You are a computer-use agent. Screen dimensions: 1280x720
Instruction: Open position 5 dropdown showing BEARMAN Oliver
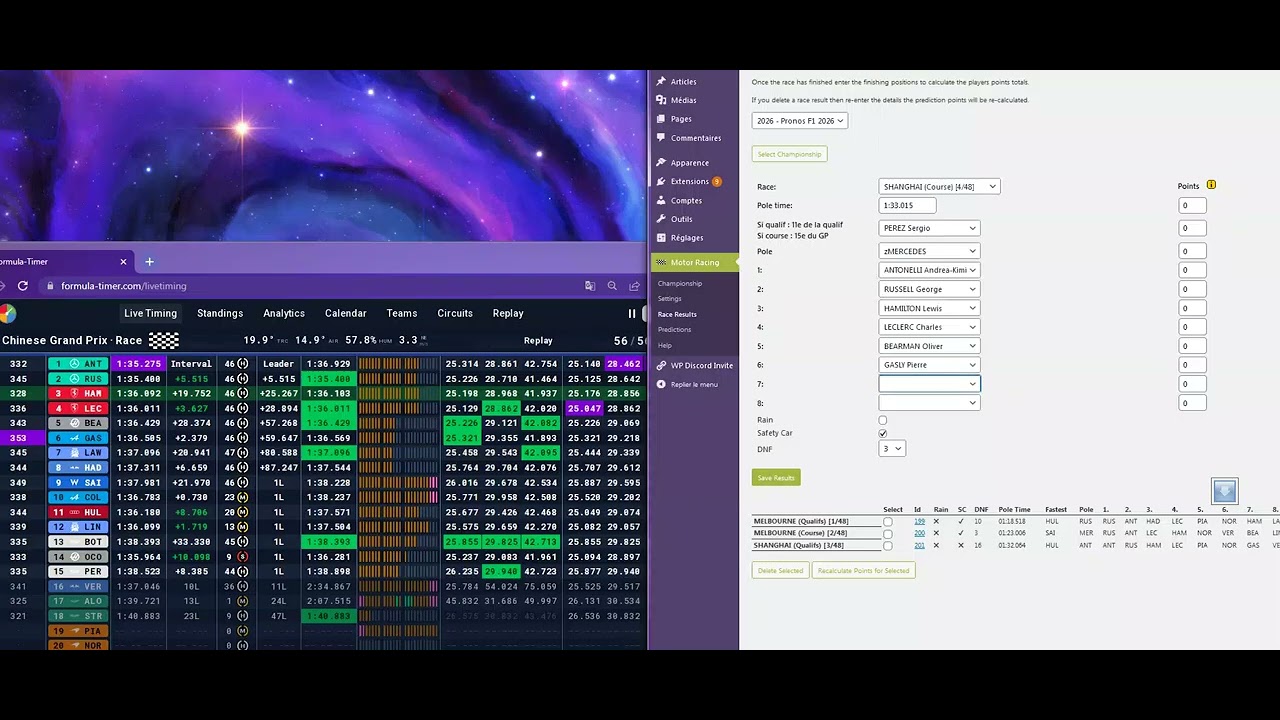click(x=929, y=346)
